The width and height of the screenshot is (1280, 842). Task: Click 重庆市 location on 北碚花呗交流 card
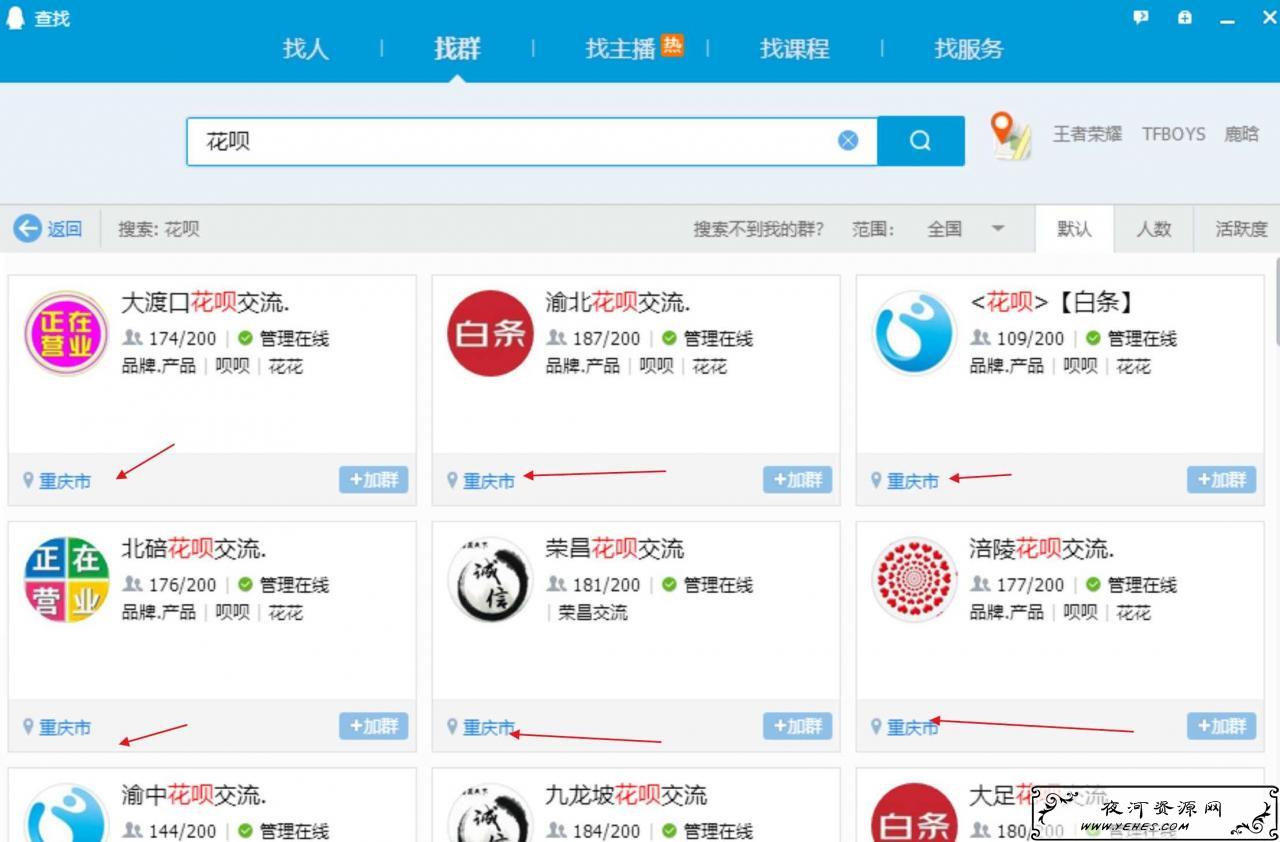click(x=65, y=728)
